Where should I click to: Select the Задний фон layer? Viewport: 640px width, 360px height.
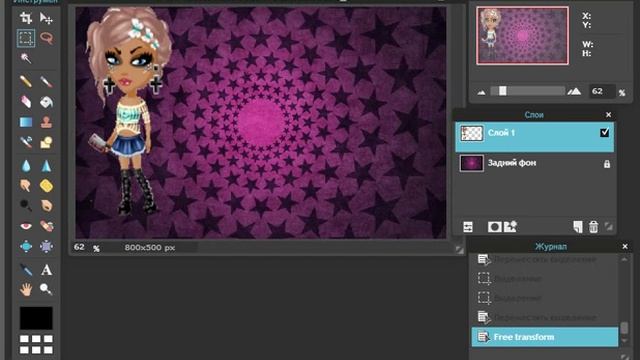coord(534,163)
